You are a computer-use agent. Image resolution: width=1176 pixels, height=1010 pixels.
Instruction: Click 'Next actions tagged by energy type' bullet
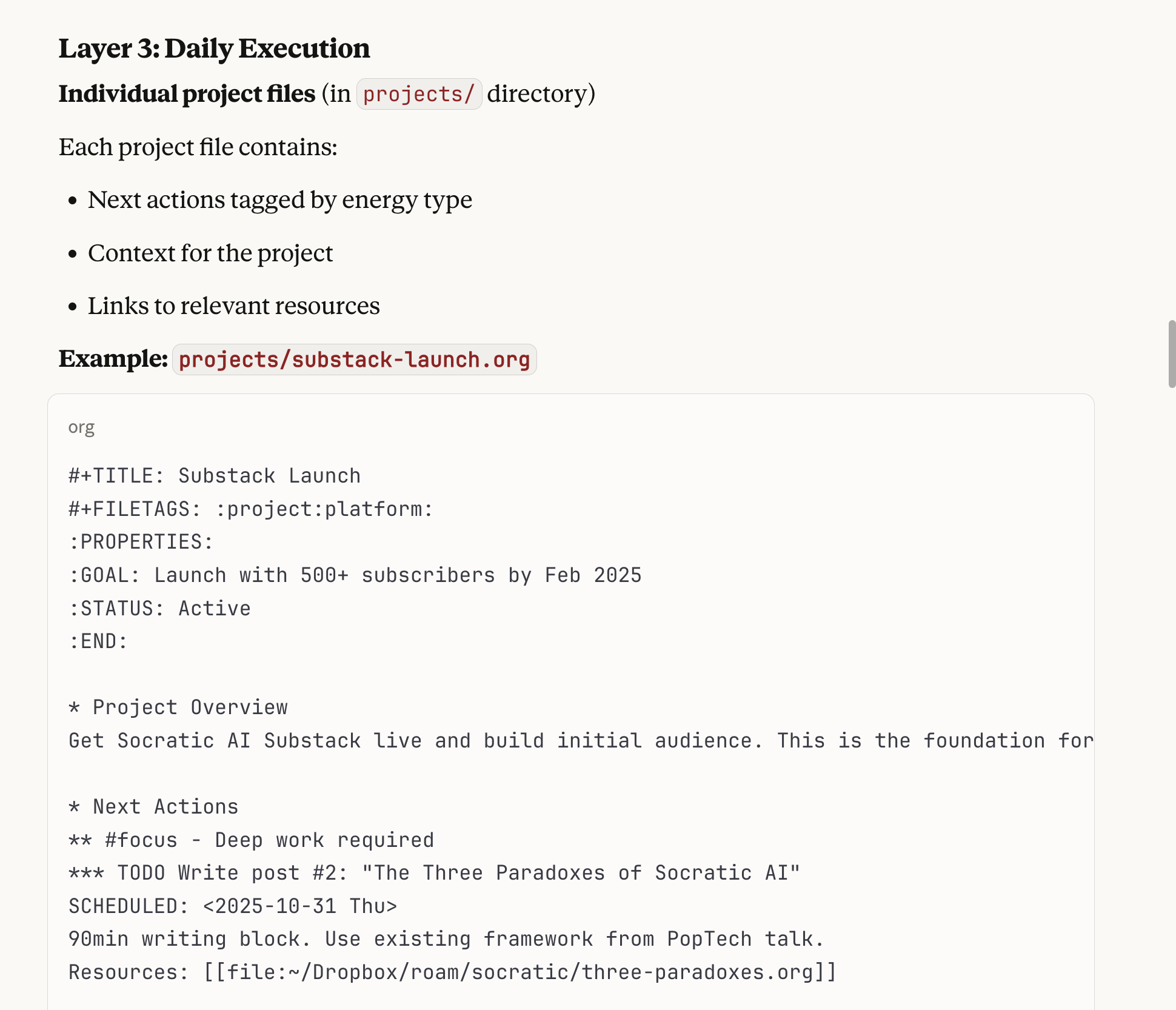click(279, 200)
